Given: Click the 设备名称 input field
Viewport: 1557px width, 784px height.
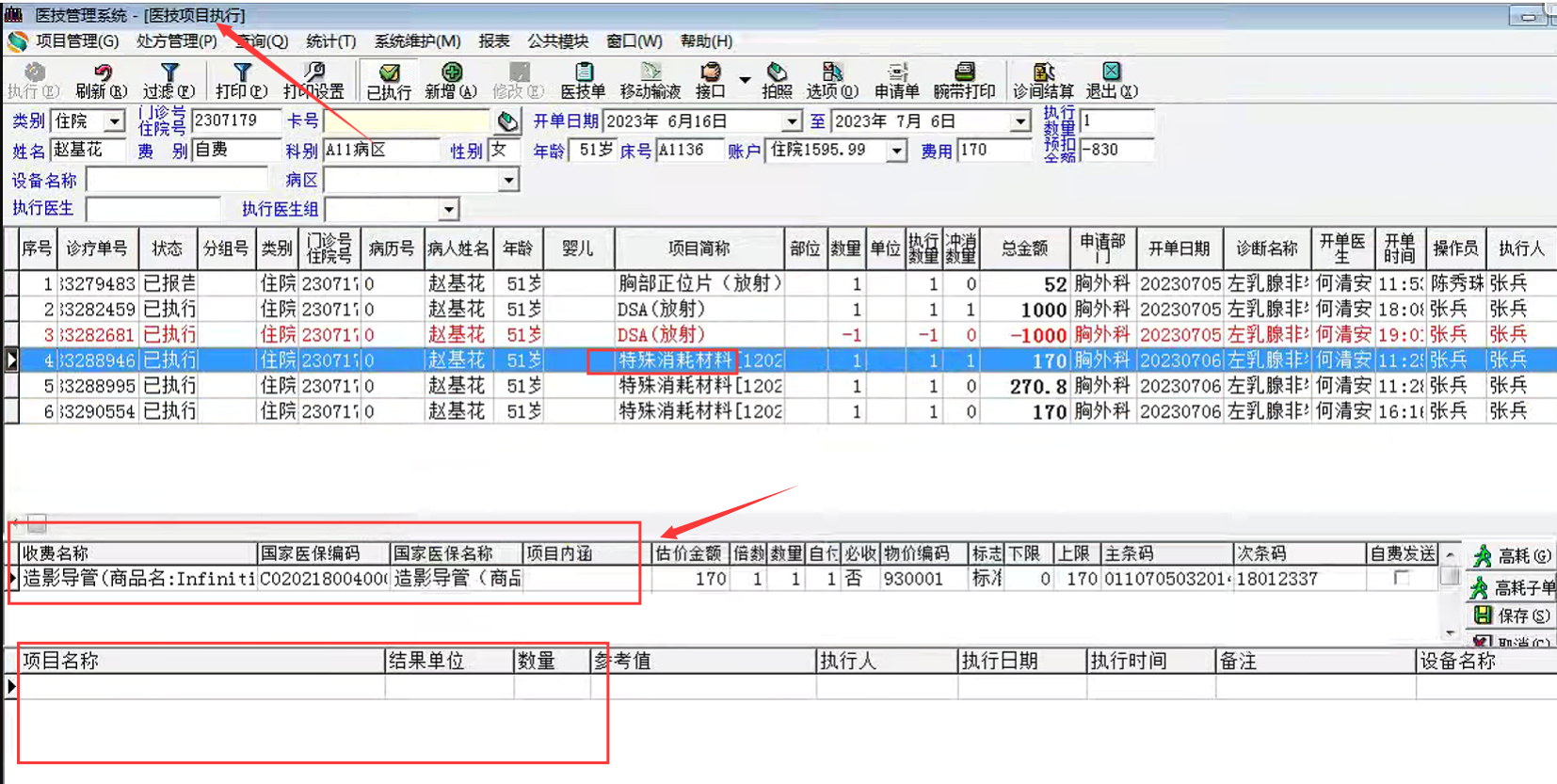Looking at the screenshot, I should 177,180.
